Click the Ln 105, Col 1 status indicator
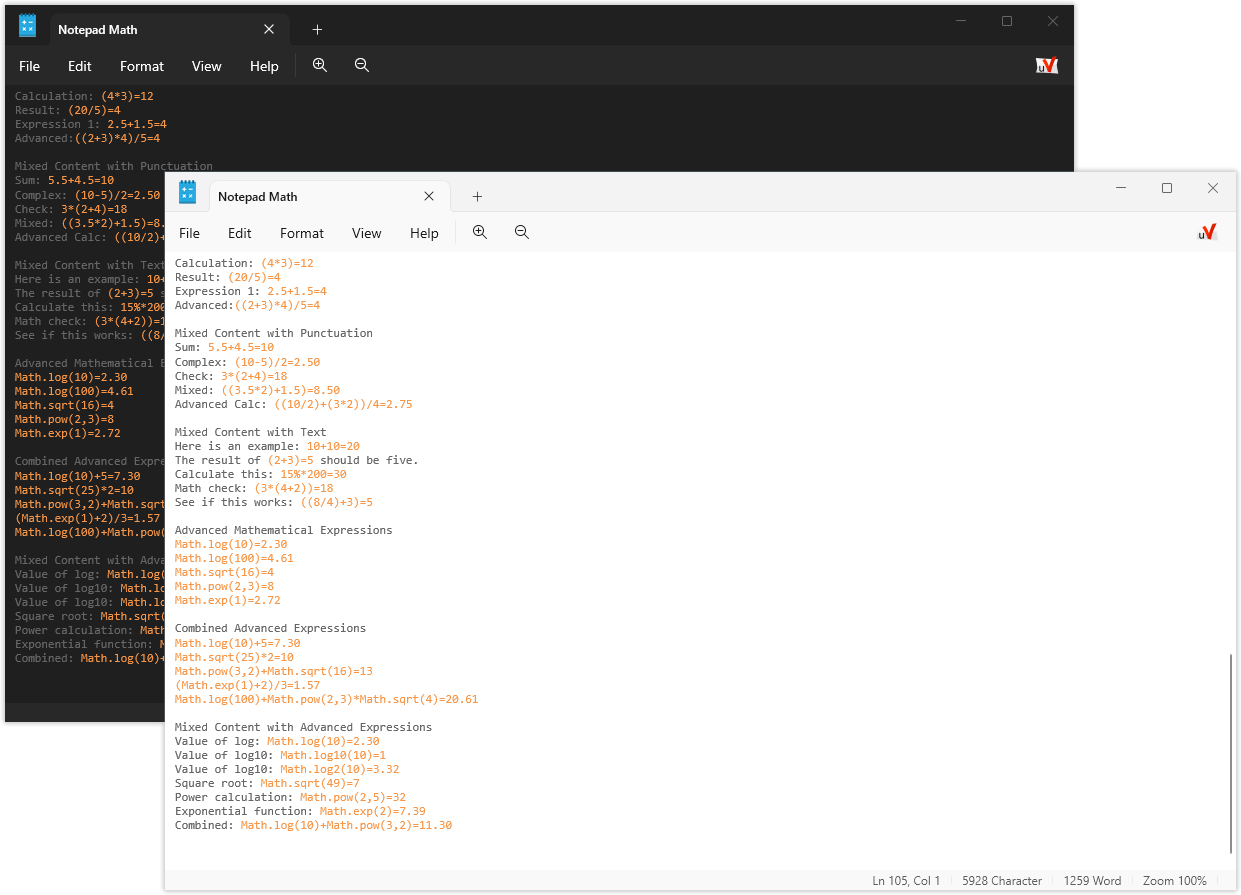The width and height of the screenshot is (1241, 895). point(906,881)
